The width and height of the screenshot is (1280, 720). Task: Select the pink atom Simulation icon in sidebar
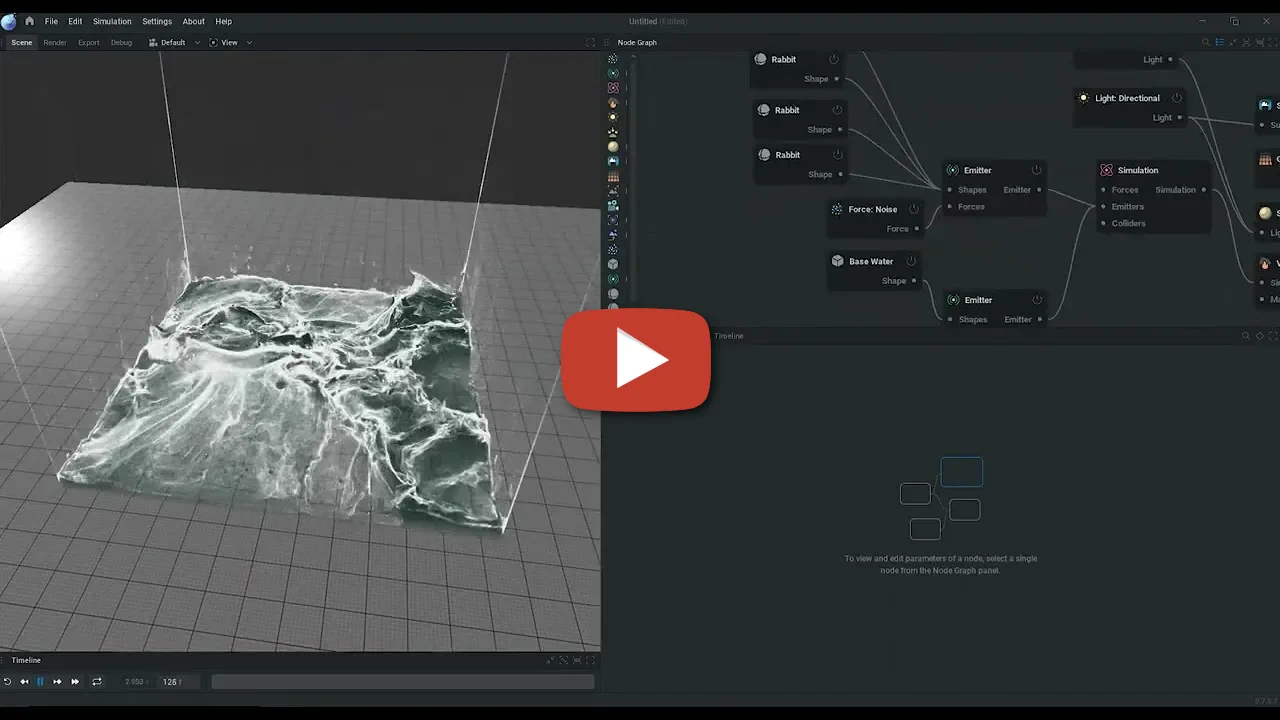pos(613,88)
